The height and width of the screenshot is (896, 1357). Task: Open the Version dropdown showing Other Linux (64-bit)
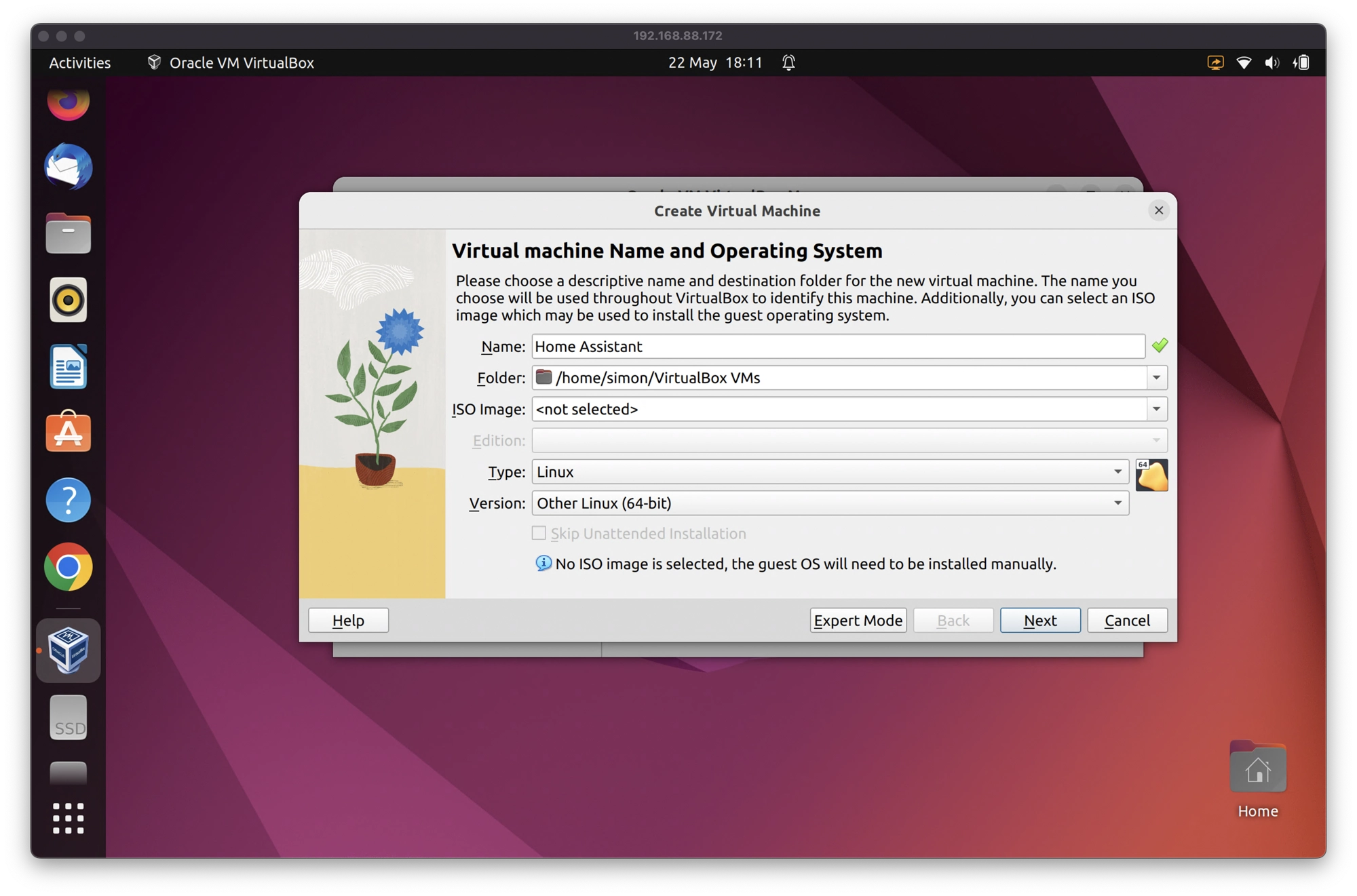tap(830, 503)
